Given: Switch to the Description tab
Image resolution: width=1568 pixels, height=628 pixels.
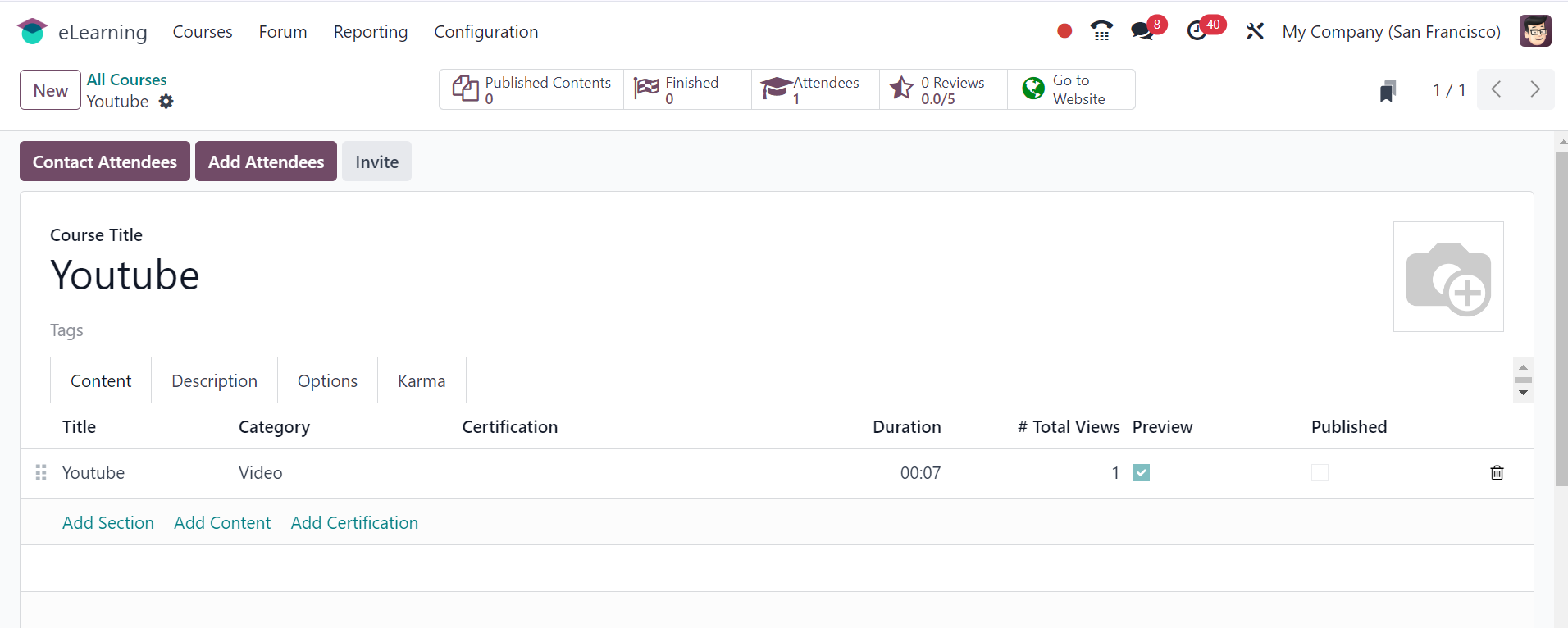Looking at the screenshot, I should 214,381.
